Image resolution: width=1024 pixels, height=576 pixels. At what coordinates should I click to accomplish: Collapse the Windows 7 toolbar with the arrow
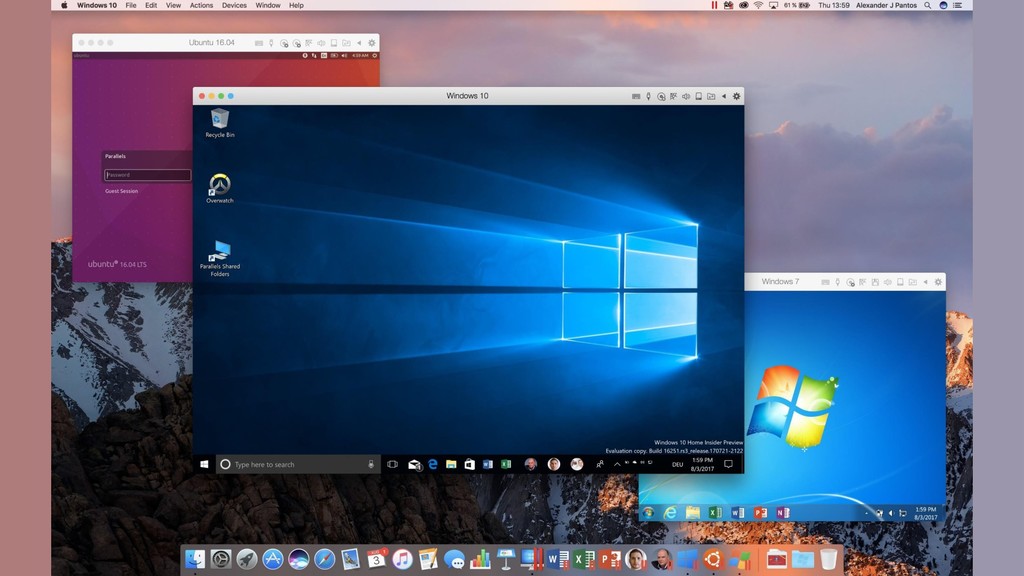(925, 282)
